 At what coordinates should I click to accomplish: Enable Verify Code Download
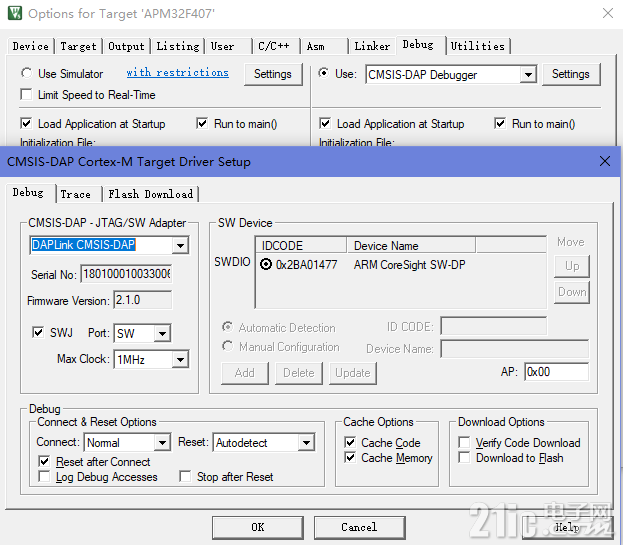(464, 442)
